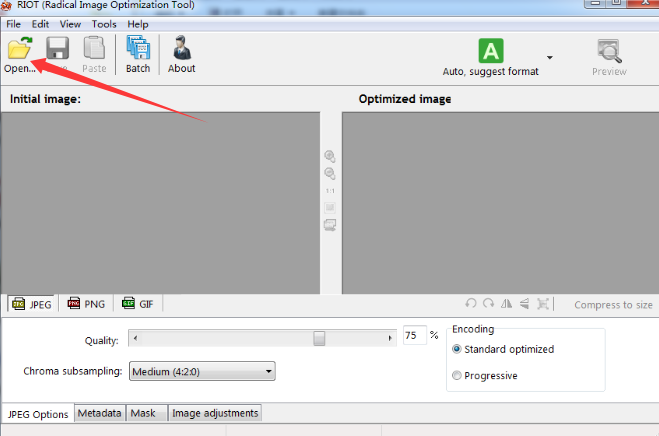Image resolution: width=659 pixels, height=436 pixels.
Task: Click the Optimized image pane
Action: pyautogui.click(x=501, y=203)
